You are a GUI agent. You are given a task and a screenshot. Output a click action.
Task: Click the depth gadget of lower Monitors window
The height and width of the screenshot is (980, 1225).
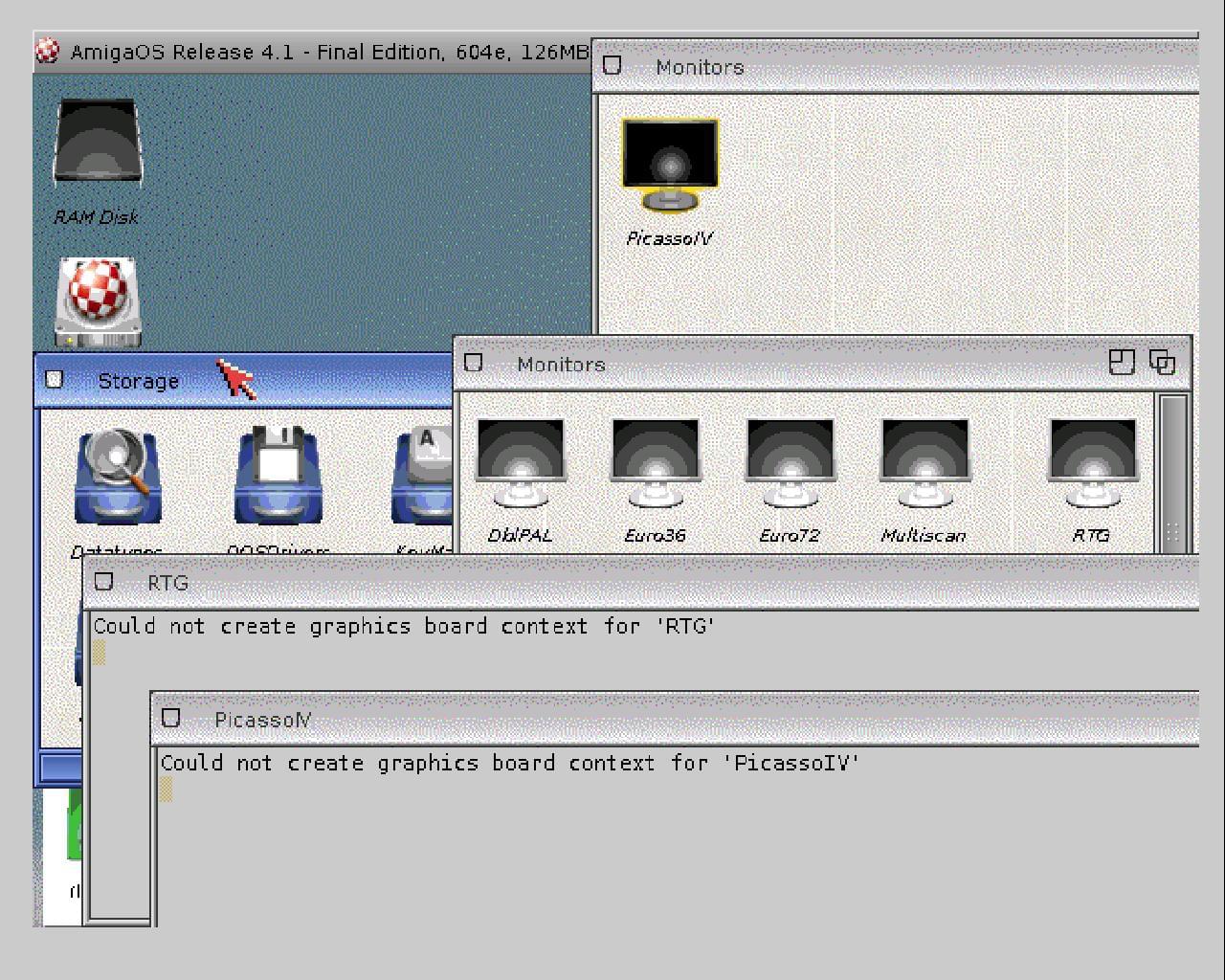(1162, 362)
